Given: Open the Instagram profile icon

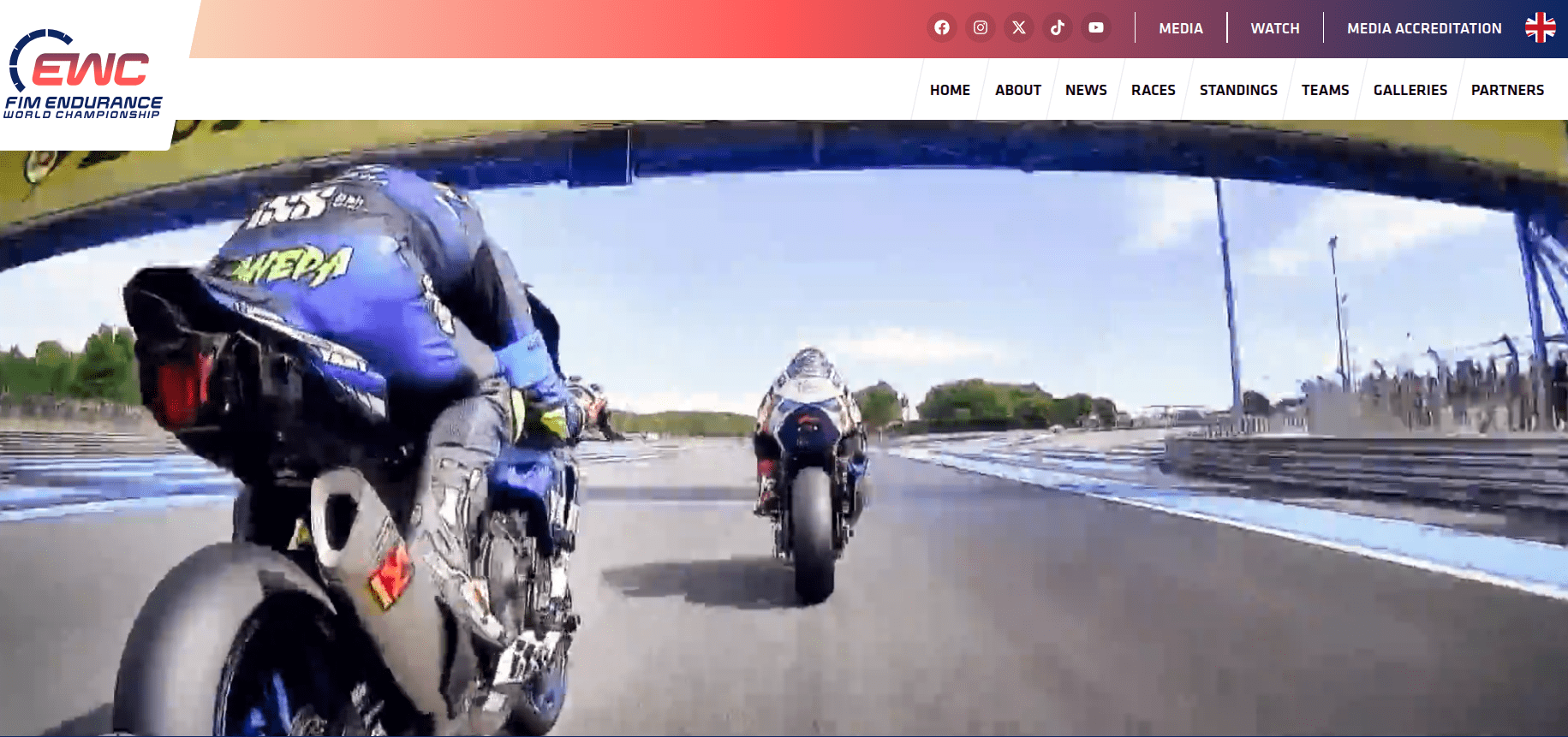Looking at the screenshot, I should (x=980, y=27).
